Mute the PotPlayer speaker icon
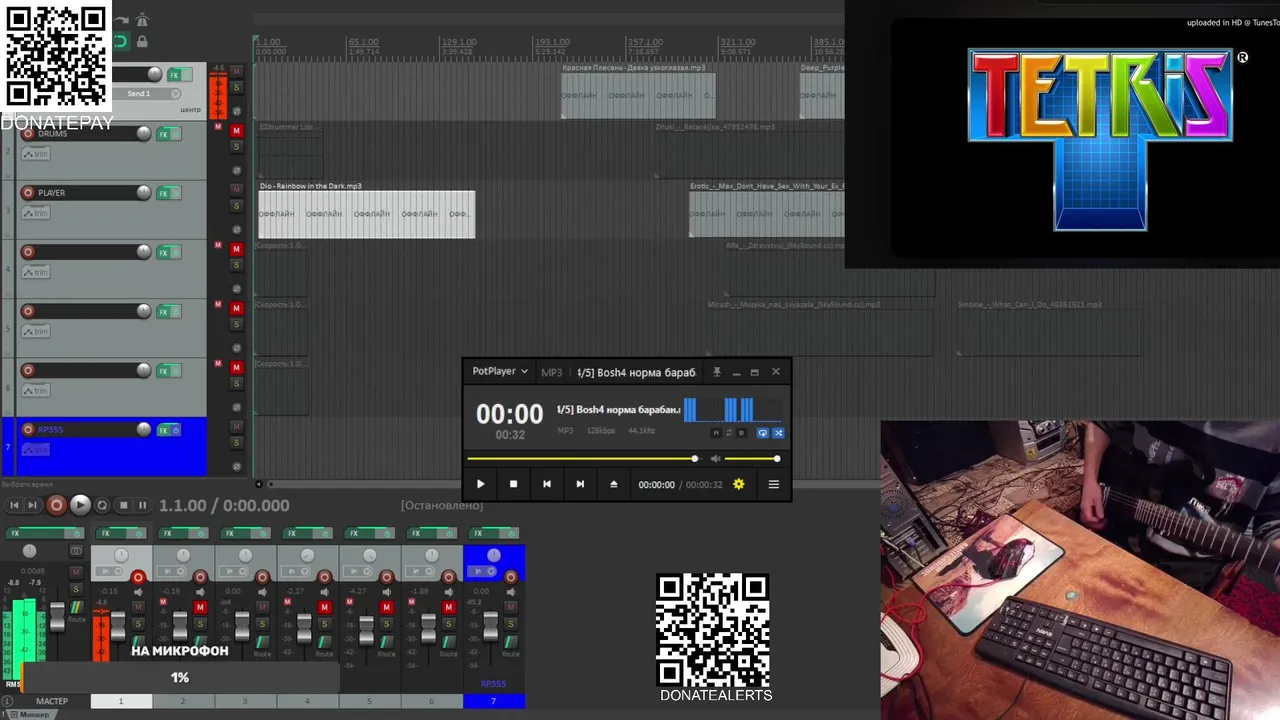The width and height of the screenshot is (1280, 720). coord(715,459)
